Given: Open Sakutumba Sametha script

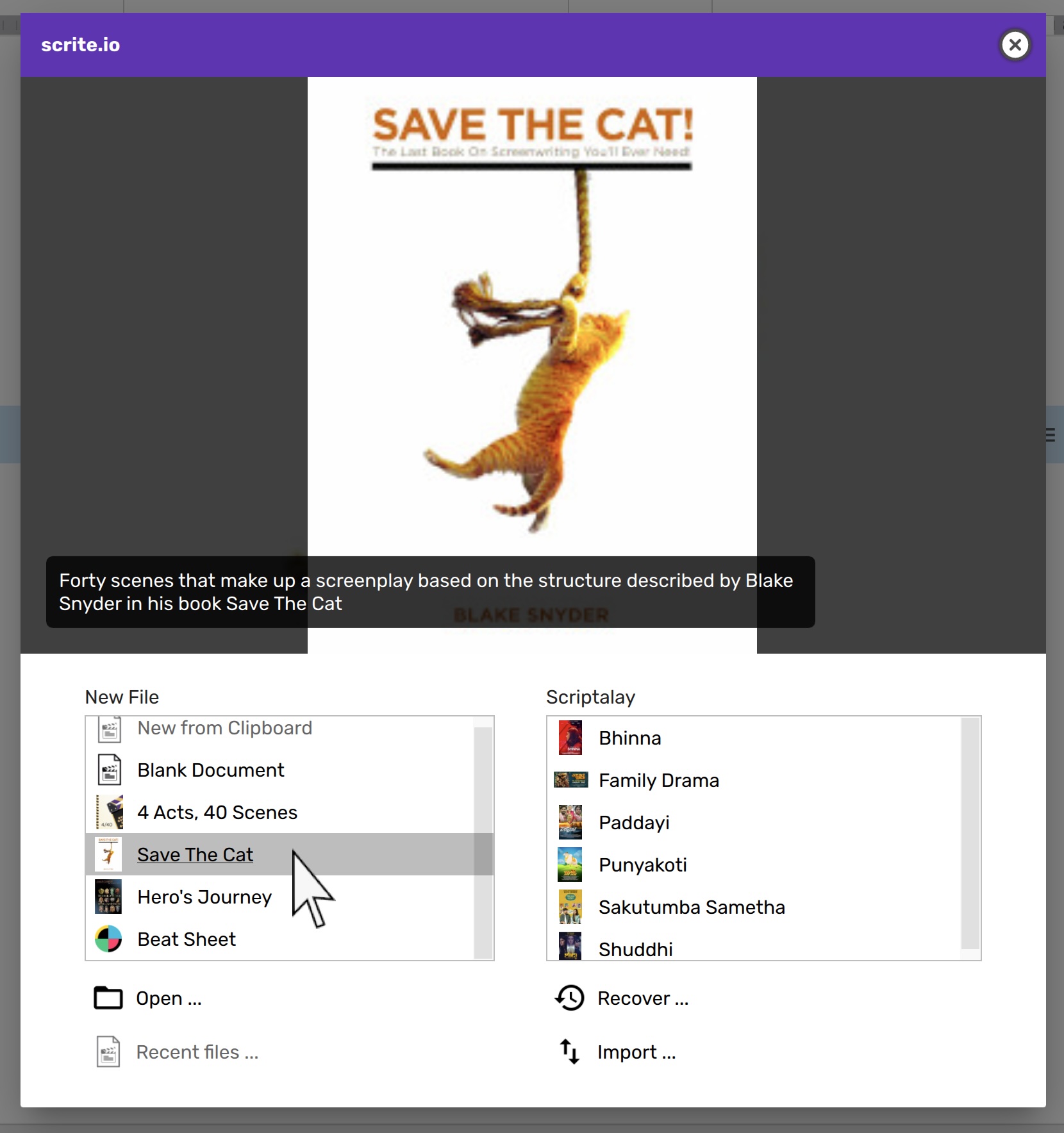Looking at the screenshot, I should tap(691, 907).
